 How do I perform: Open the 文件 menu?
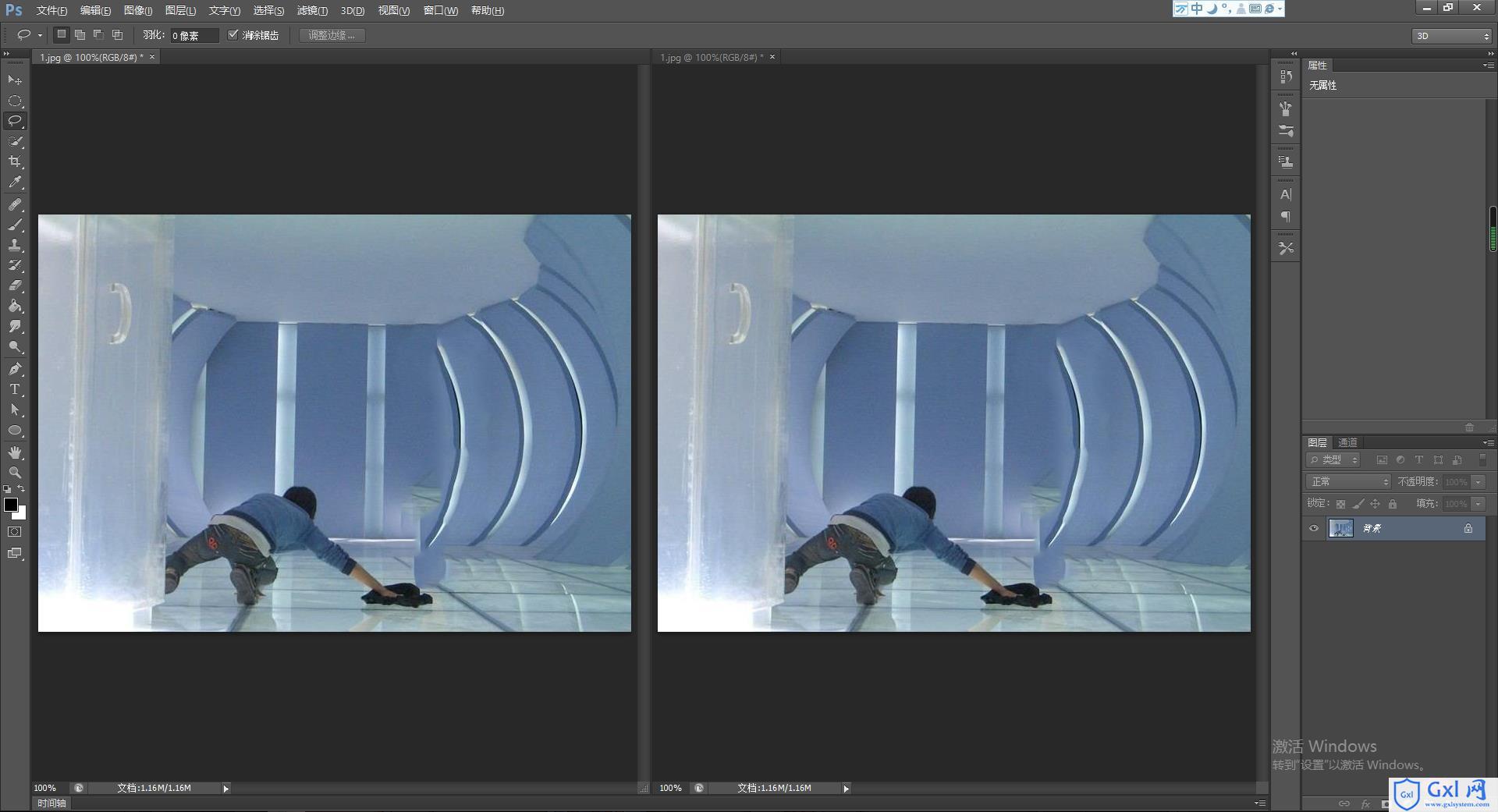(51, 10)
